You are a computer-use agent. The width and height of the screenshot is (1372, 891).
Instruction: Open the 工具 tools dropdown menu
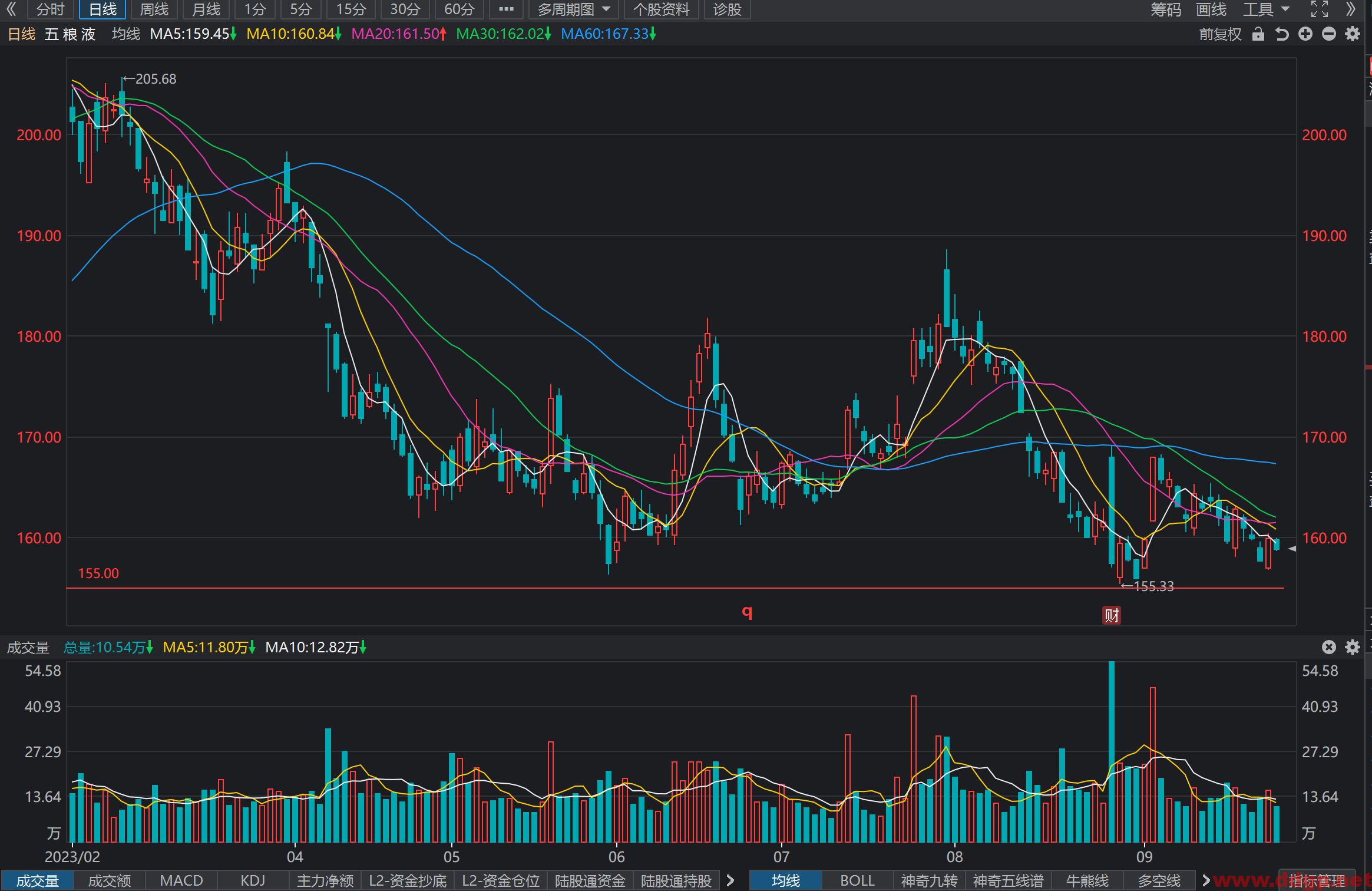1266,9
